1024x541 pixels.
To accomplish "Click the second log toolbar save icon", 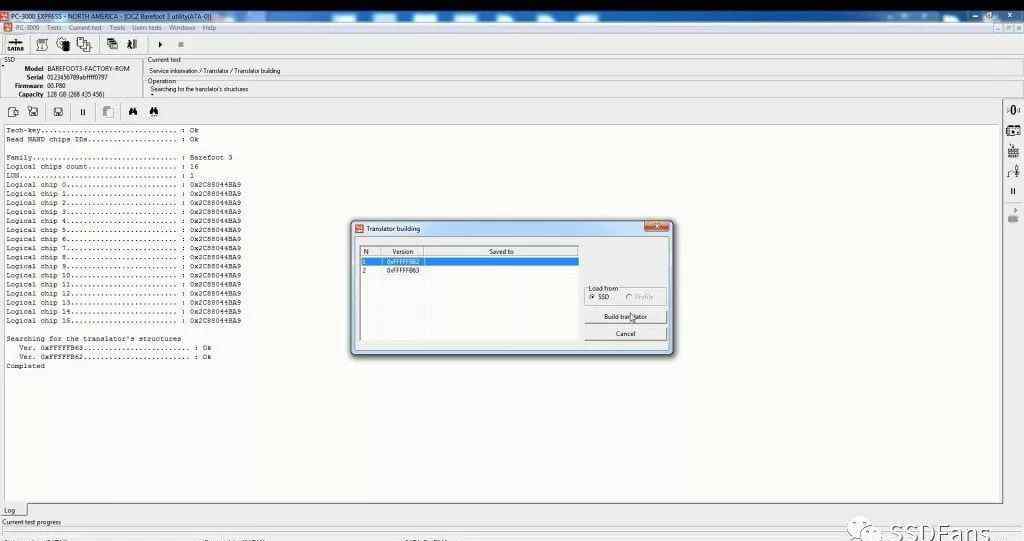I will click(33, 112).
